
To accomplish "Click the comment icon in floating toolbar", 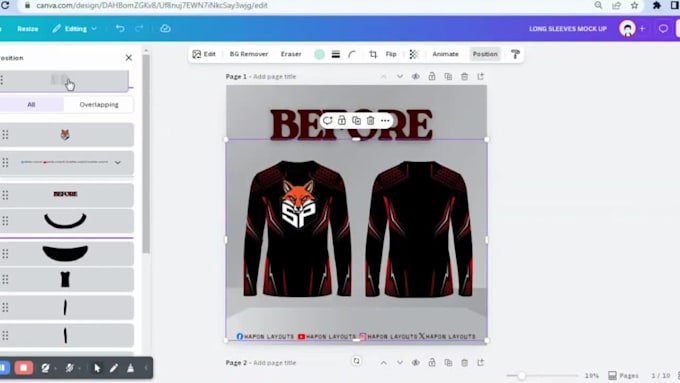I will point(327,121).
